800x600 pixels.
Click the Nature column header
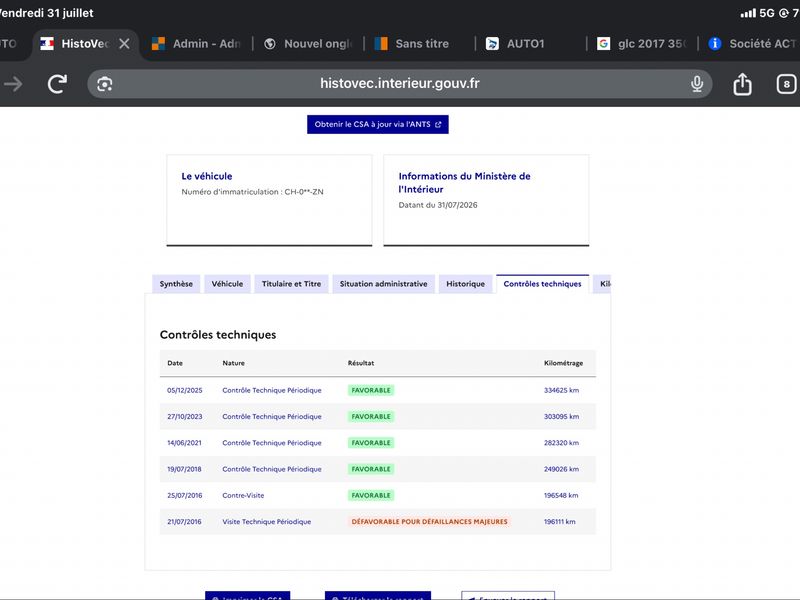pos(233,363)
